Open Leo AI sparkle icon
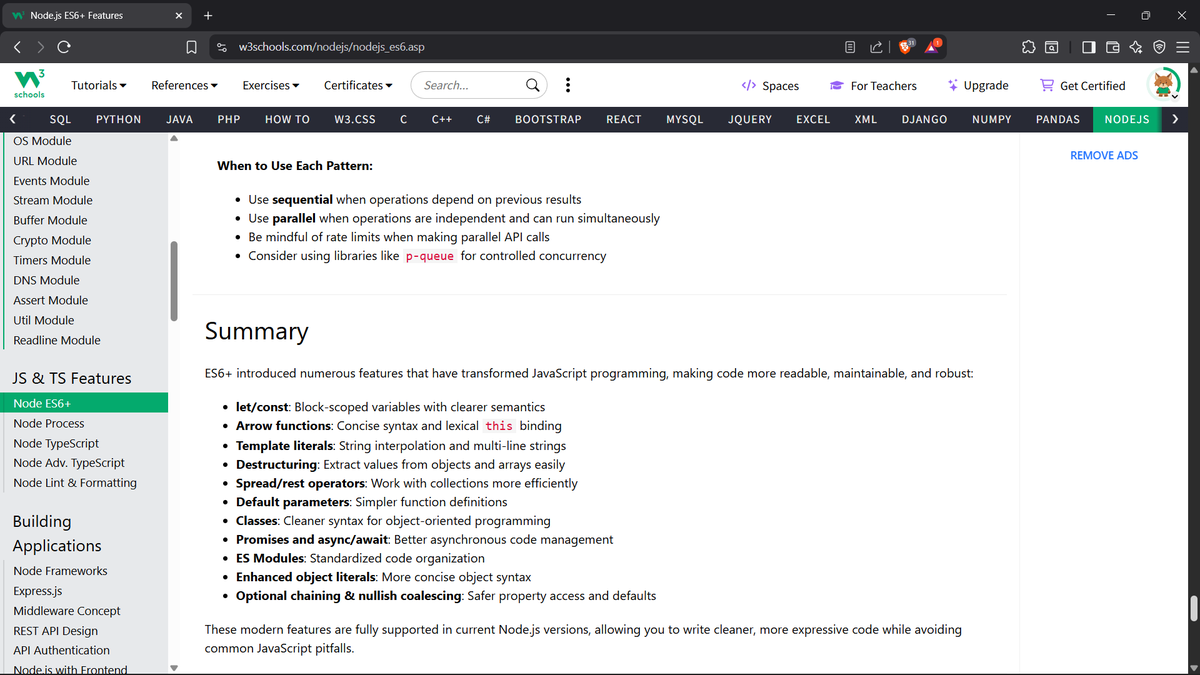 pos(1136,46)
